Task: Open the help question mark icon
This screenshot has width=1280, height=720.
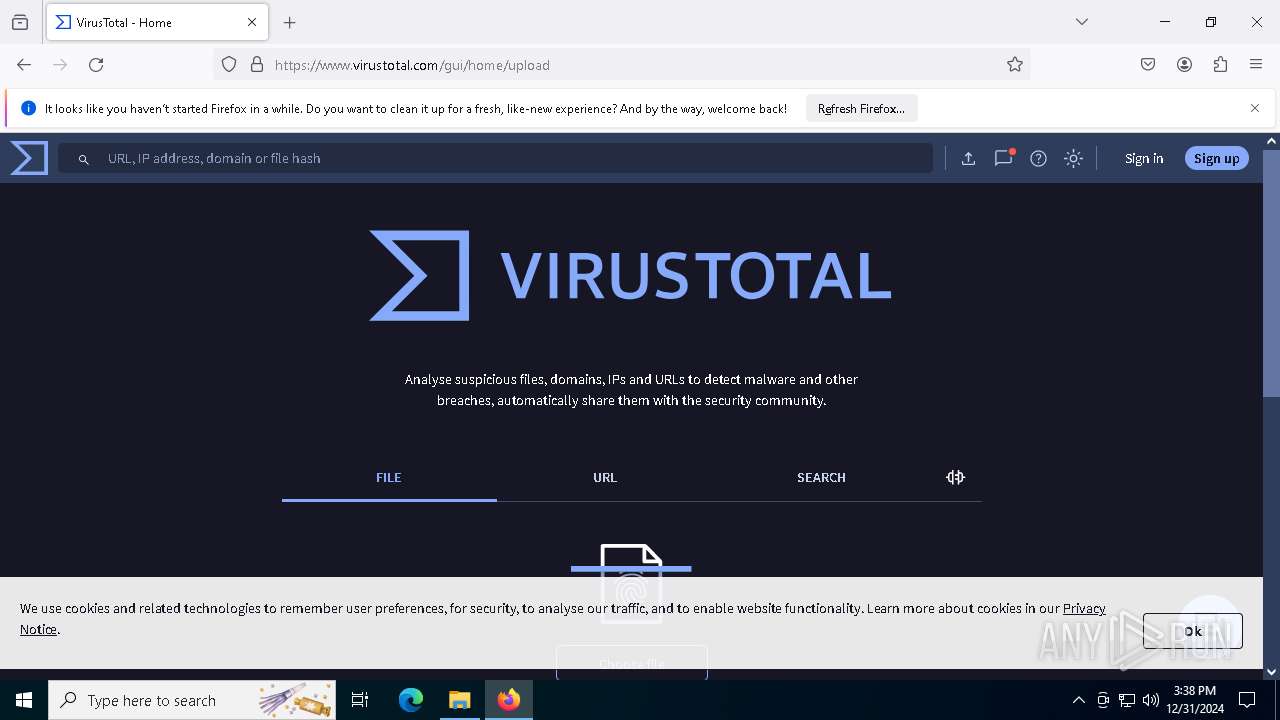Action: [1038, 158]
